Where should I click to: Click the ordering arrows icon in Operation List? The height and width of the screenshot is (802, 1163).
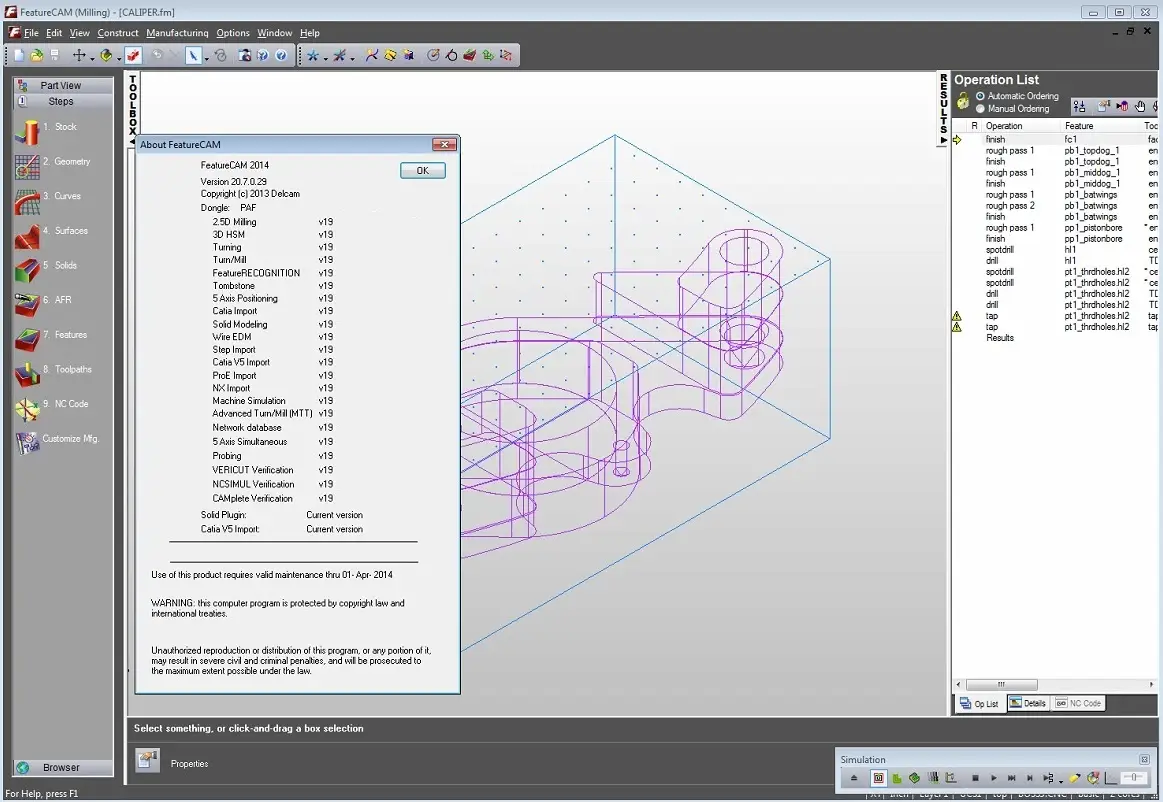pos(1079,107)
